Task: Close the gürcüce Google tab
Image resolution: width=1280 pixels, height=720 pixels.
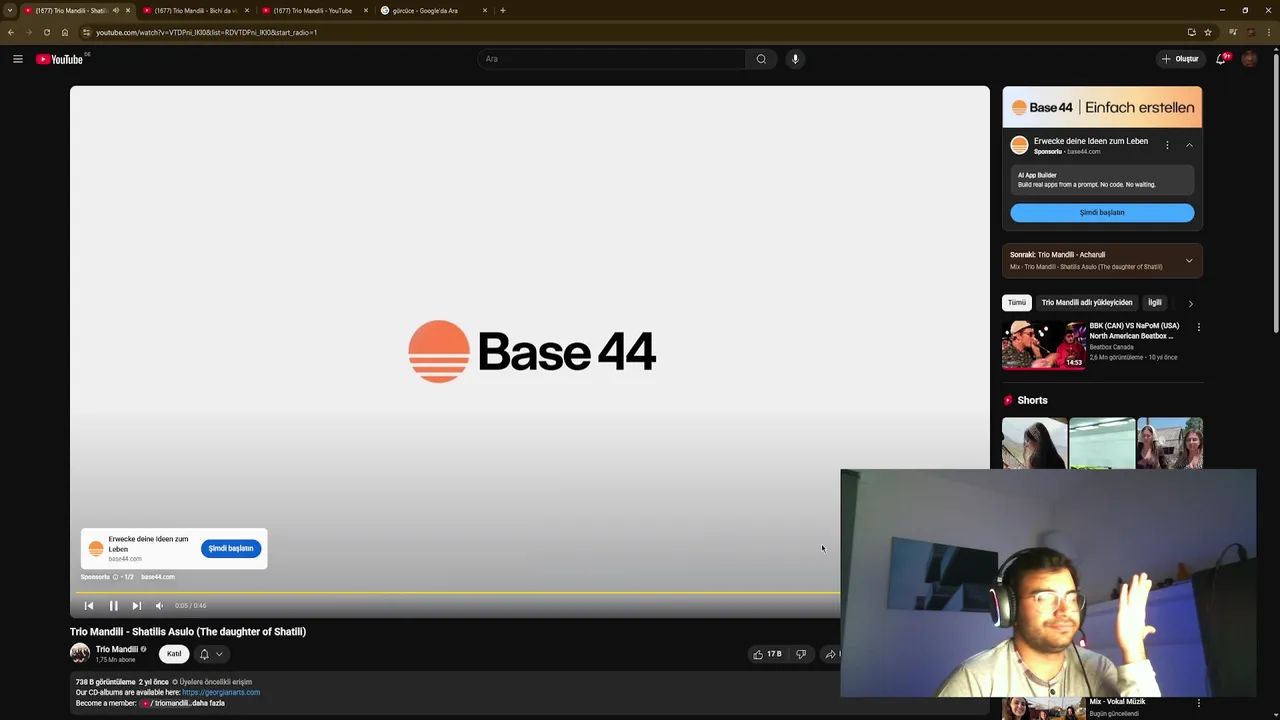Action: pos(485,10)
